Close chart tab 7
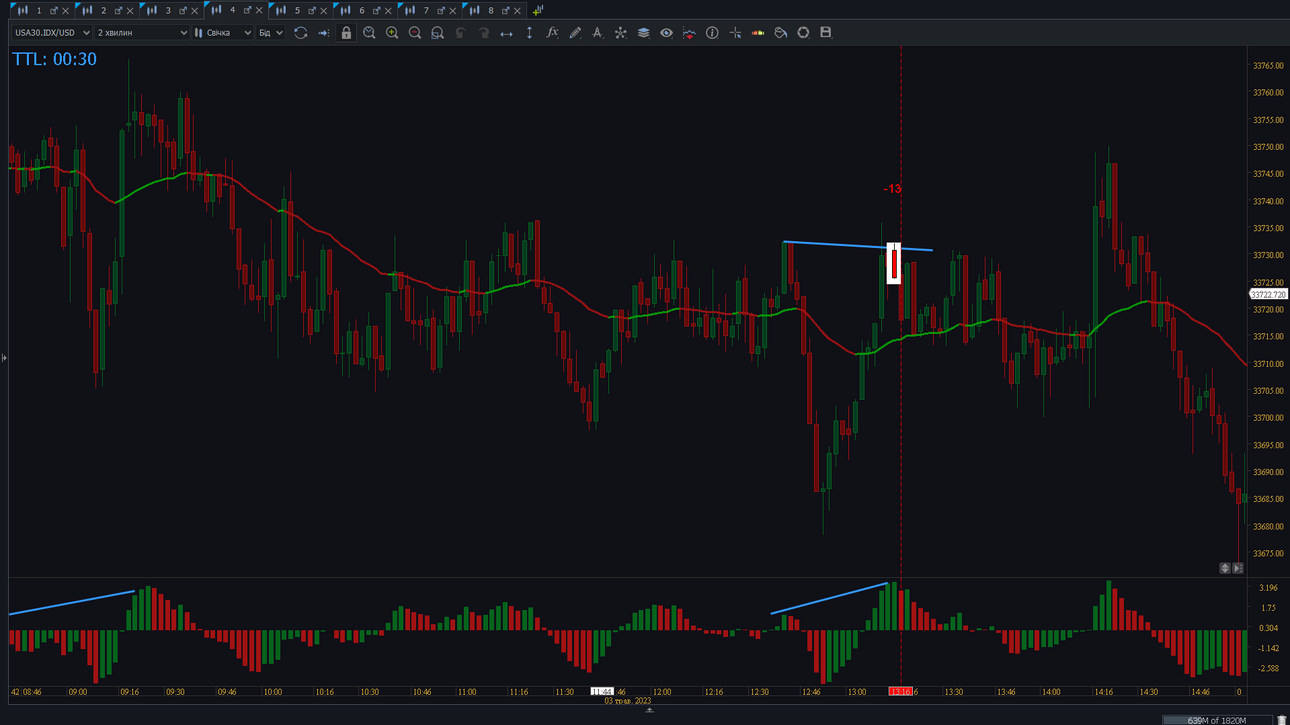 coord(452,10)
